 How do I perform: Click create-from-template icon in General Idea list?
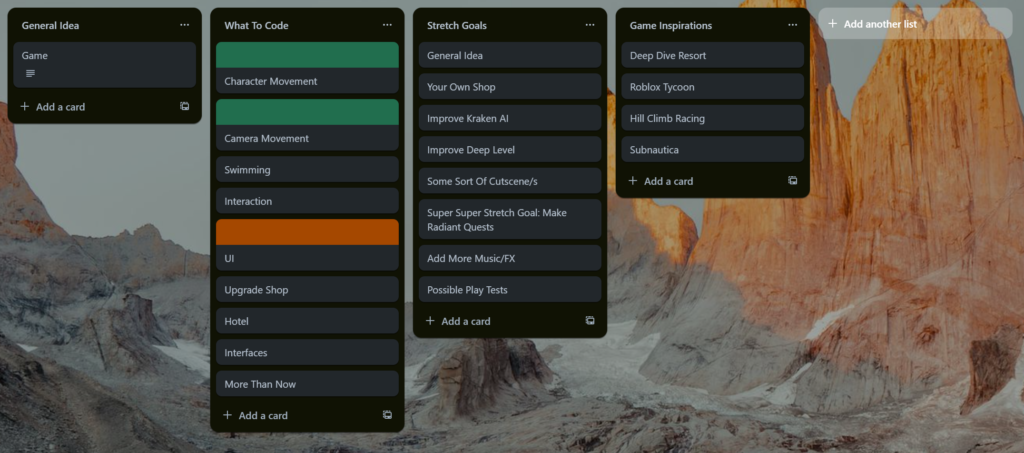click(184, 106)
